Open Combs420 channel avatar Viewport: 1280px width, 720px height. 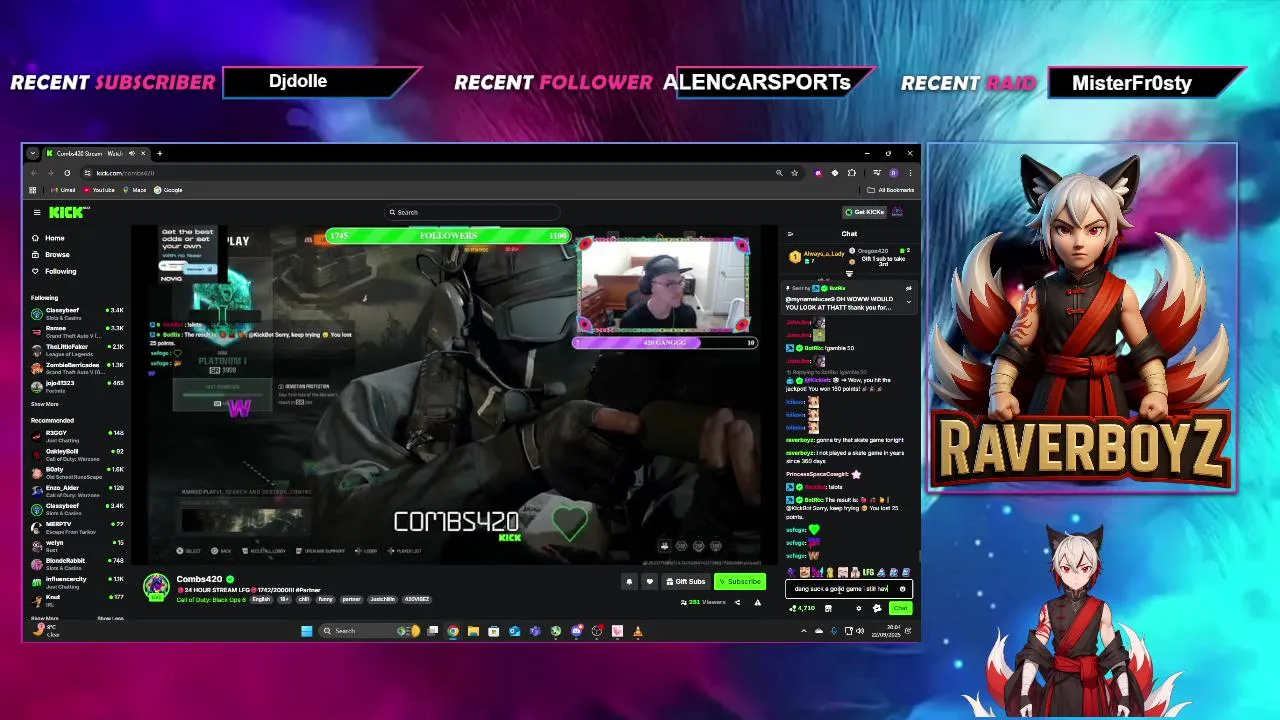coord(156,588)
